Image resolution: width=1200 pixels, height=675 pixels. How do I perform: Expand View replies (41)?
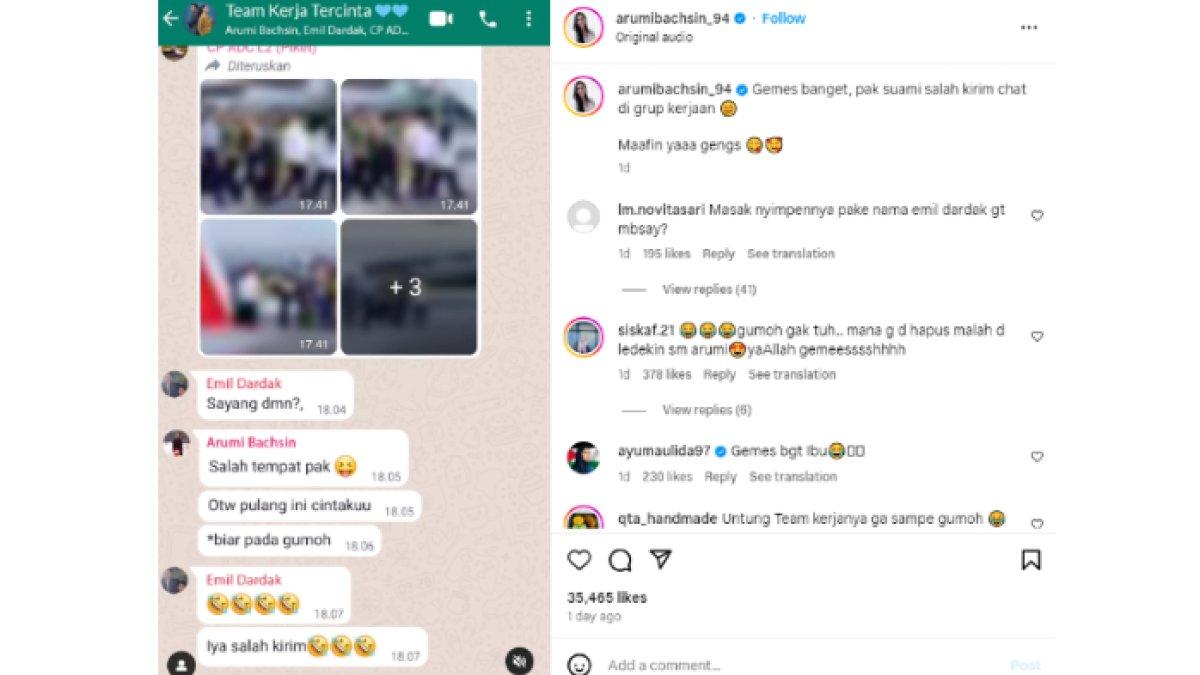click(x=709, y=289)
